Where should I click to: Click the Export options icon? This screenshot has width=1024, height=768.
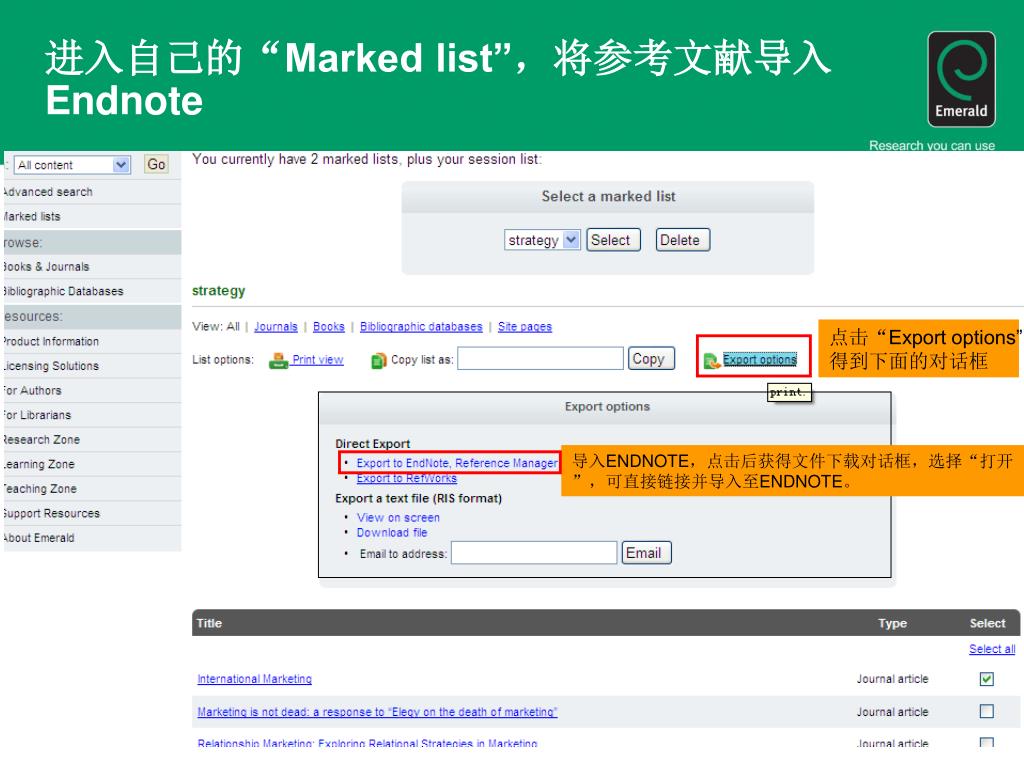(711, 360)
